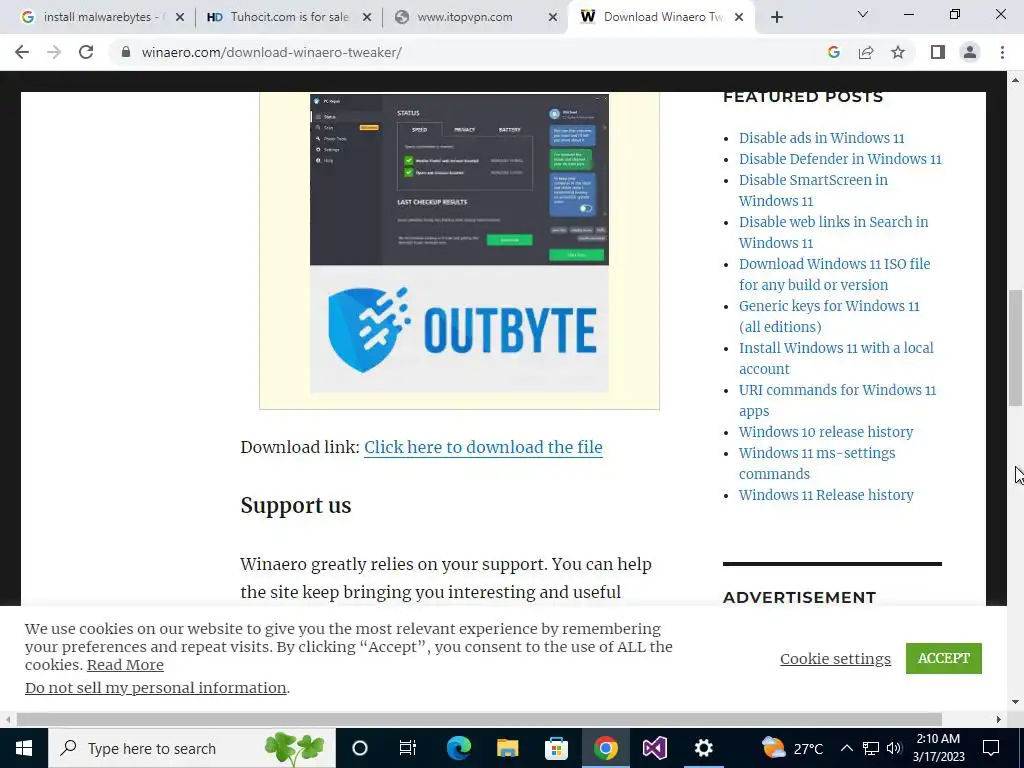Open network status tray icon
This screenshot has width=1024, height=768.
871,748
